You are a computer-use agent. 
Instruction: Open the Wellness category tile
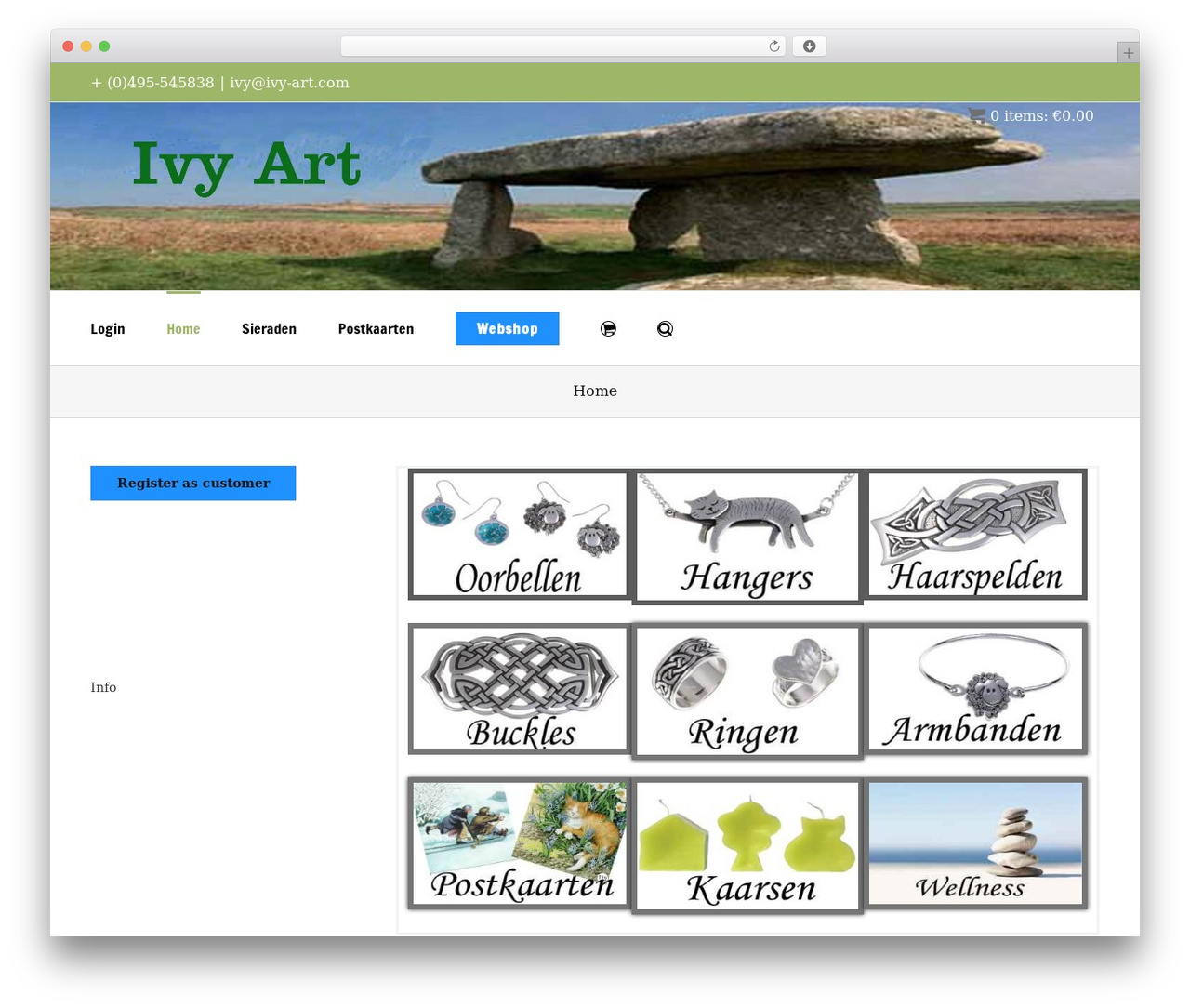click(975, 843)
